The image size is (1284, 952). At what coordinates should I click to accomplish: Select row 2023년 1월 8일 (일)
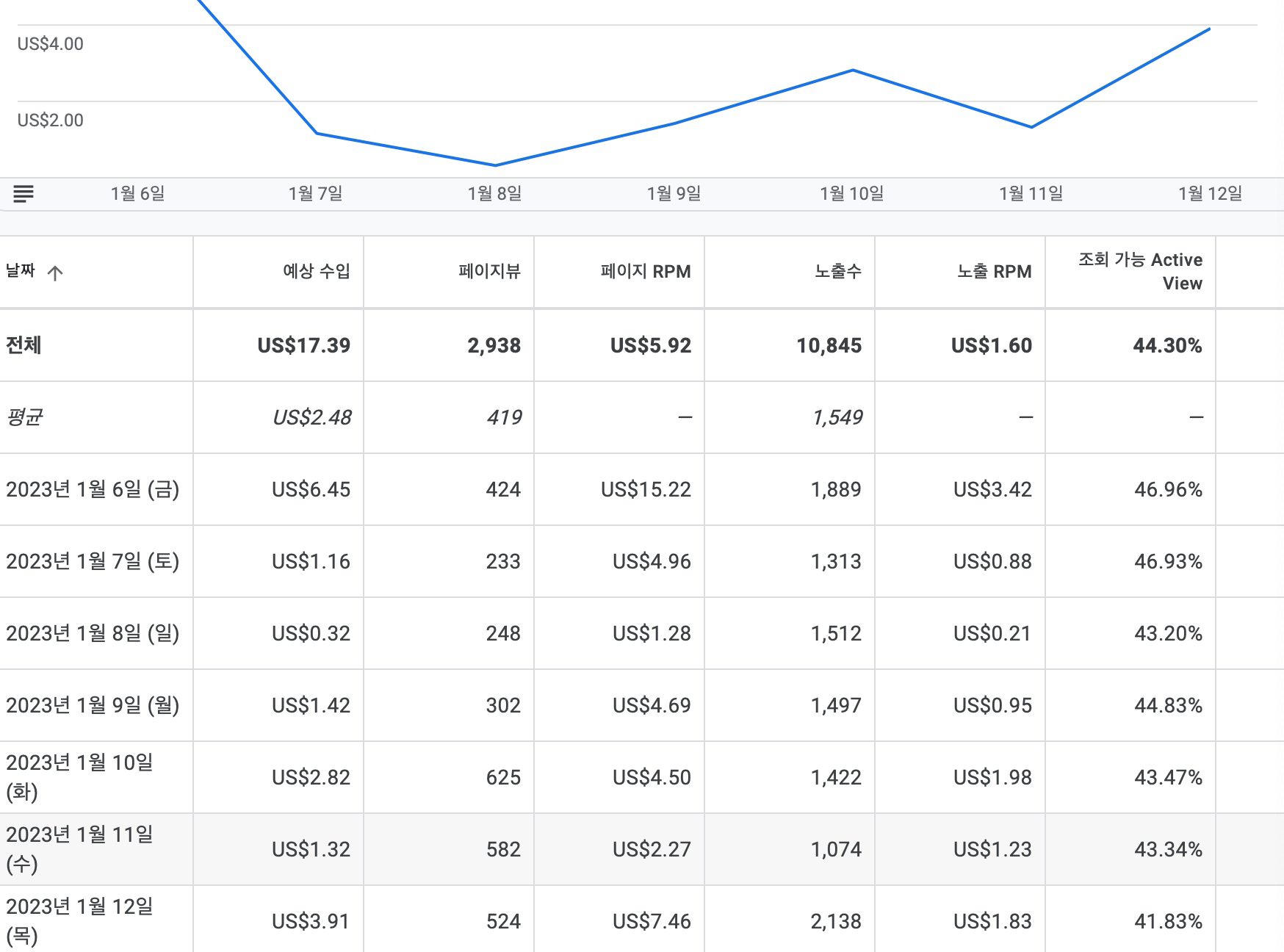click(93, 633)
